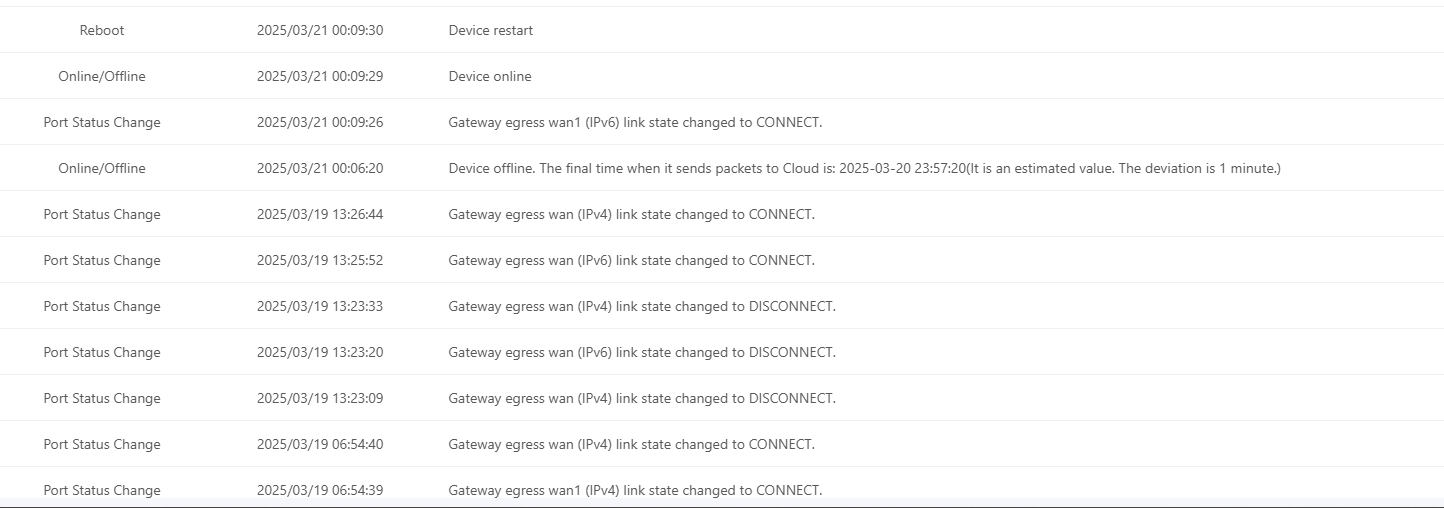Click IPv4 DISCONNECT message at 13:23:33
The height and width of the screenshot is (508, 1444).
click(642, 306)
